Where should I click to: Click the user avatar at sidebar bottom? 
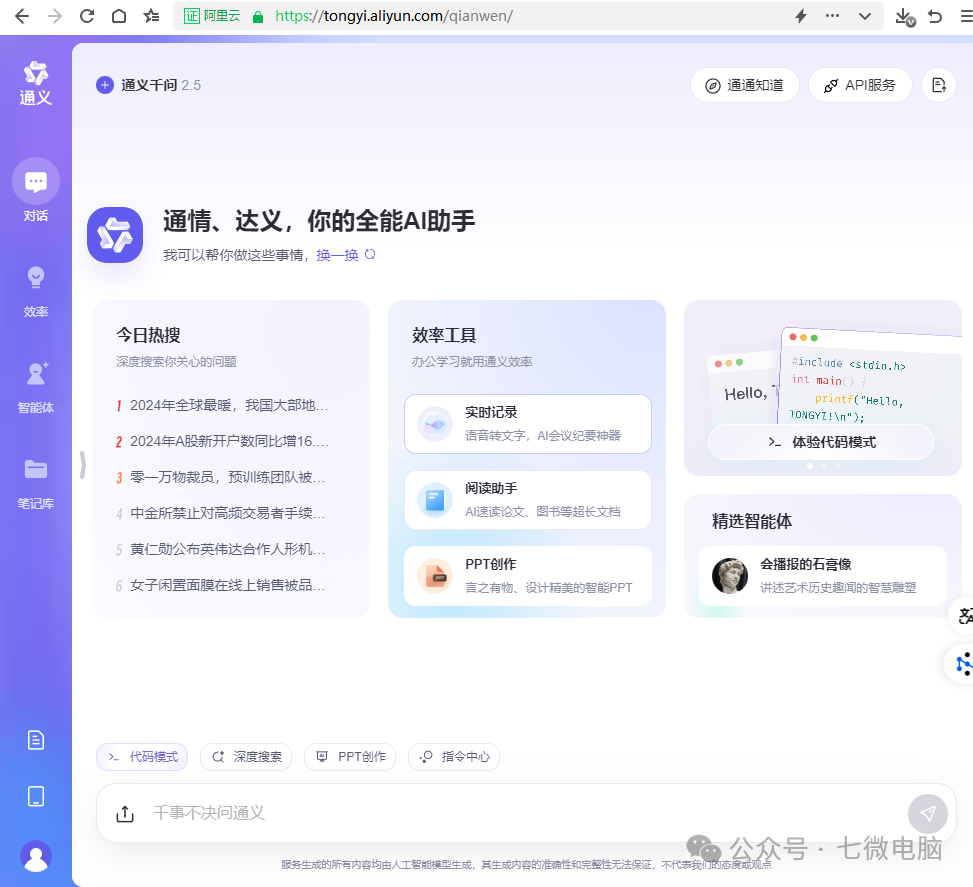click(x=36, y=857)
